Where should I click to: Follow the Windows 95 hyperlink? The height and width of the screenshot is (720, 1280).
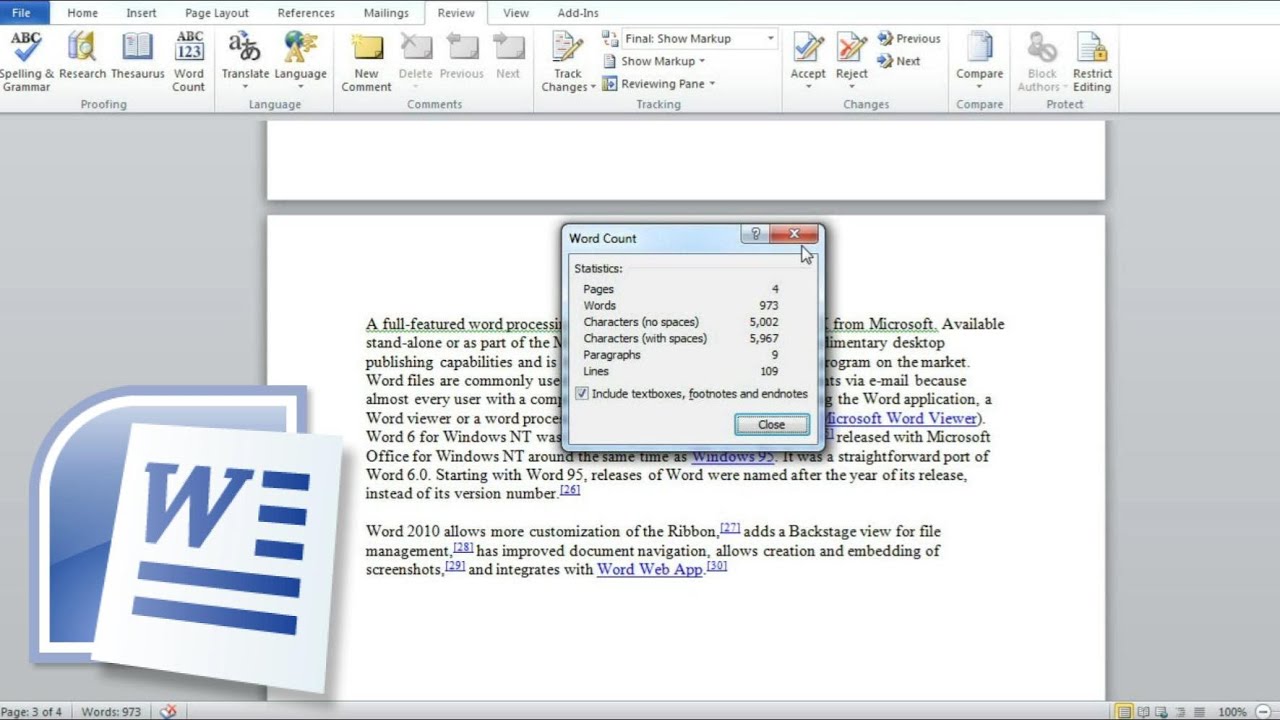tap(732, 456)
